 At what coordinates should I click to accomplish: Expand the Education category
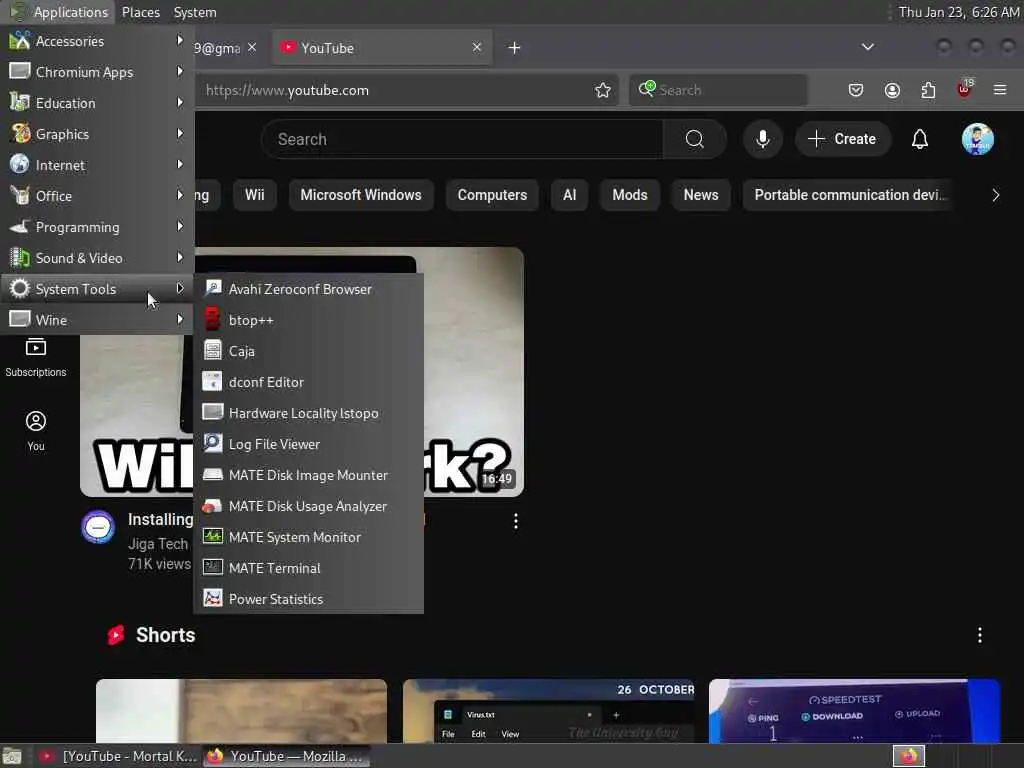click(97, 103)
